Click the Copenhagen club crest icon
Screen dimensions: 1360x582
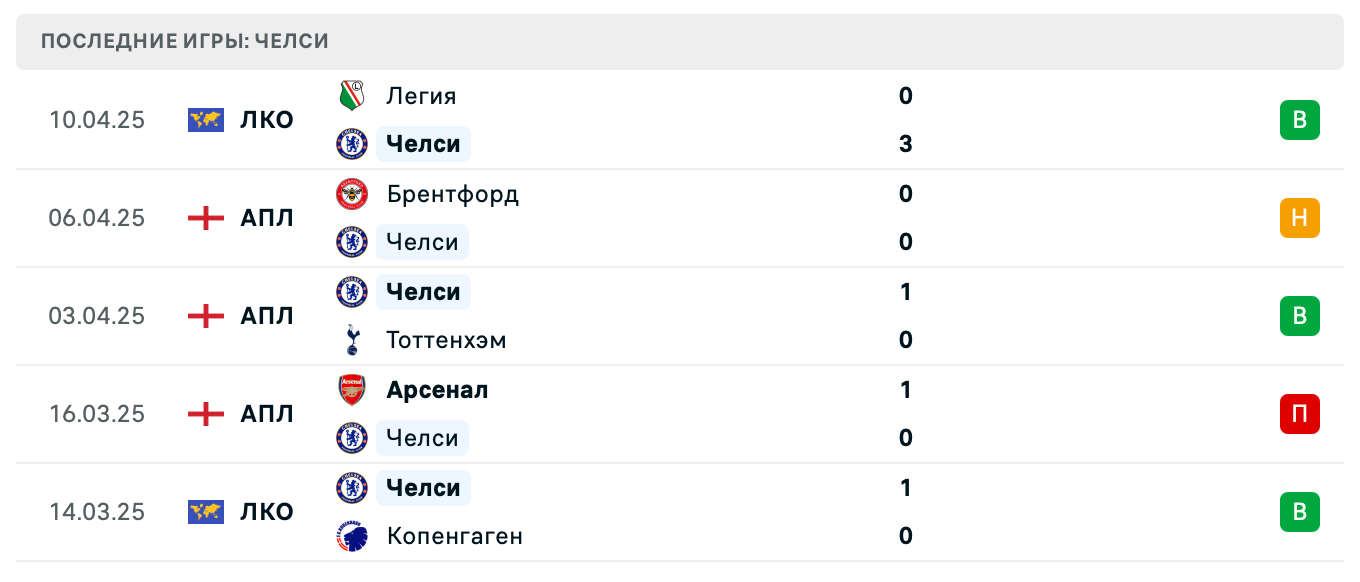tap(352, 536)
